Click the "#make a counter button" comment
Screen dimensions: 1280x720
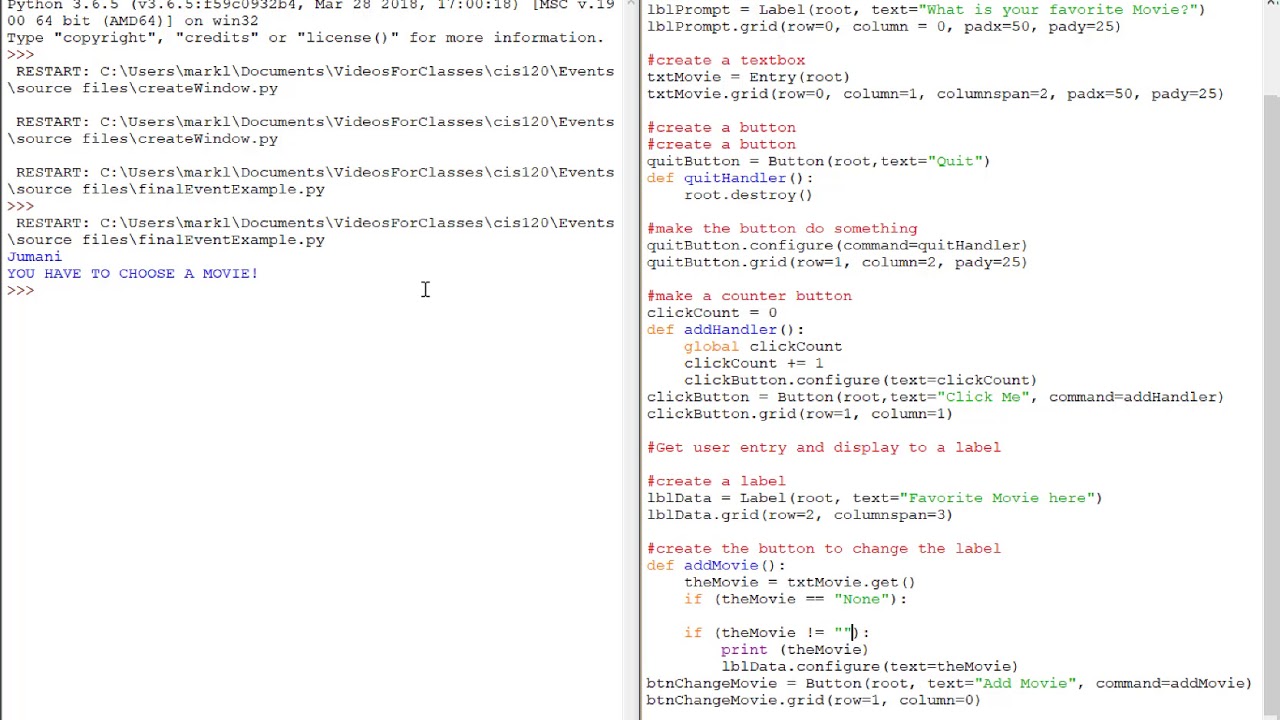tap(749, 296)
